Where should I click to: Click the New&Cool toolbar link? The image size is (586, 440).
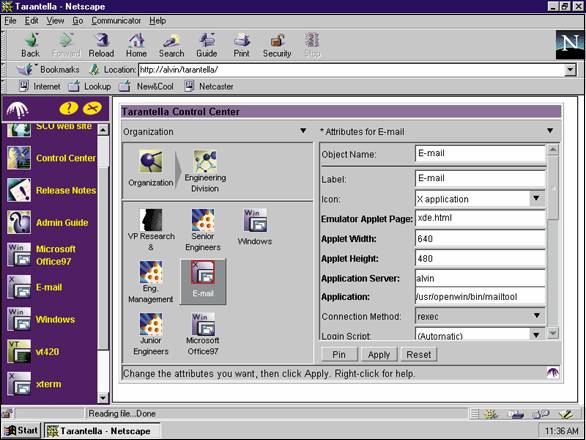[x=146, y=86]
